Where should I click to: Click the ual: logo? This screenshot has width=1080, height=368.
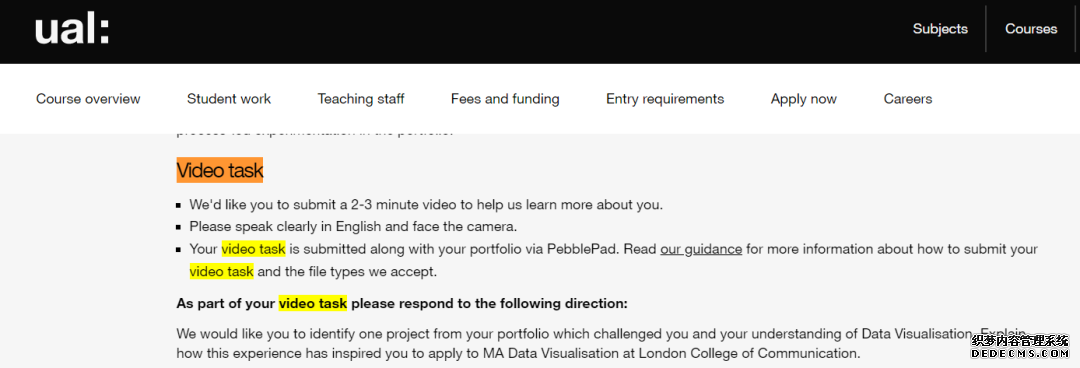pos(72,30)
